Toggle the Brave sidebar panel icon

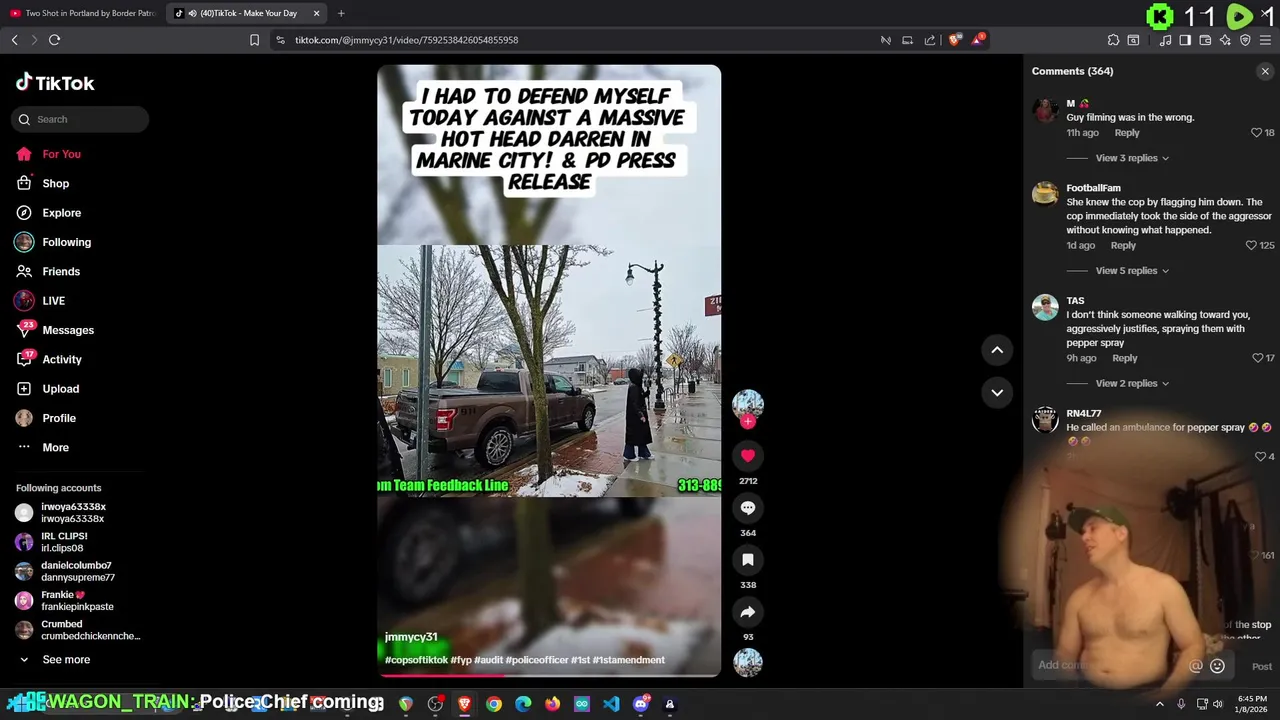[1185, 40]
